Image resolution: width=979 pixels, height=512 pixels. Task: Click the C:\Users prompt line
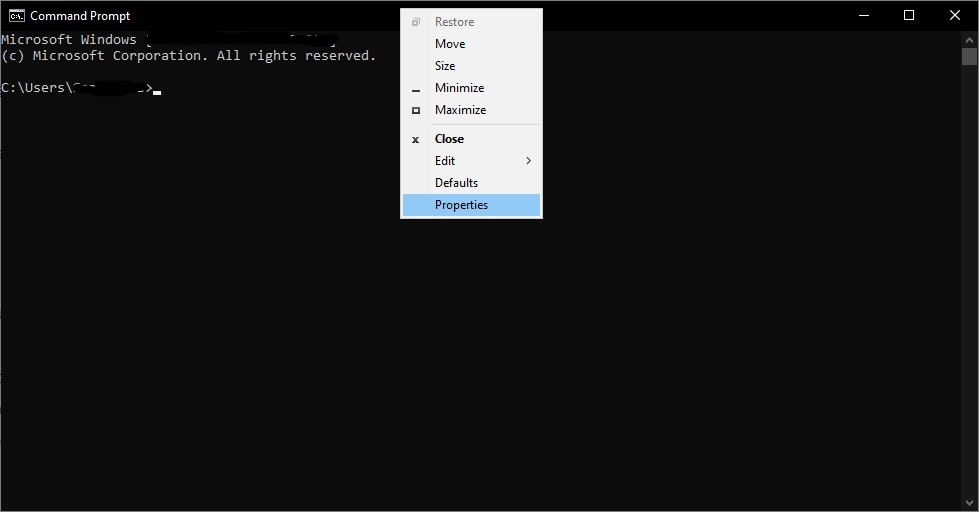coord(81,88)
